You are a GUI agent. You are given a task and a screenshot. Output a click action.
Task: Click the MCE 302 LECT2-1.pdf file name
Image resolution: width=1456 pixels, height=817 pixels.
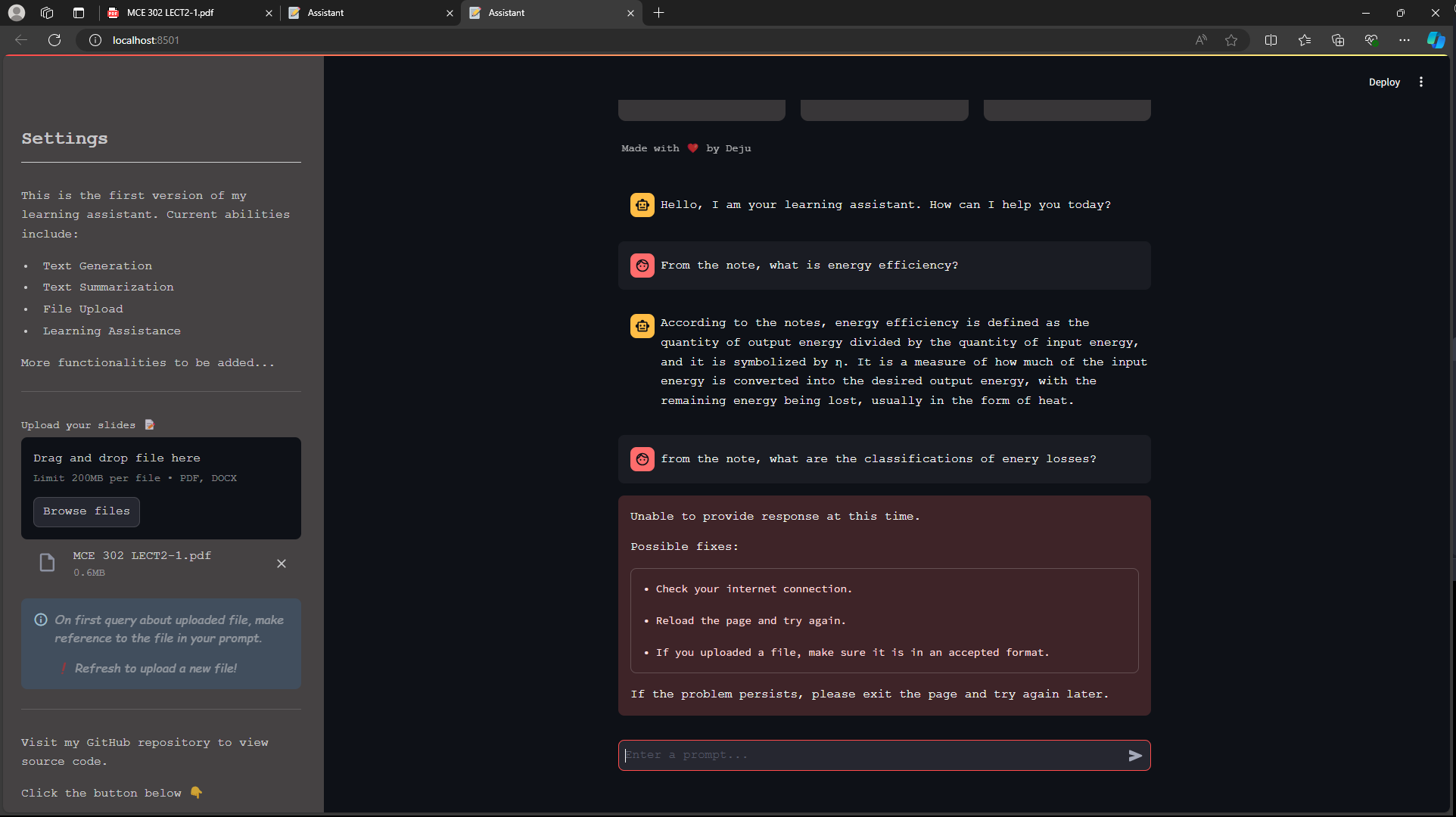tap(142, 555)
